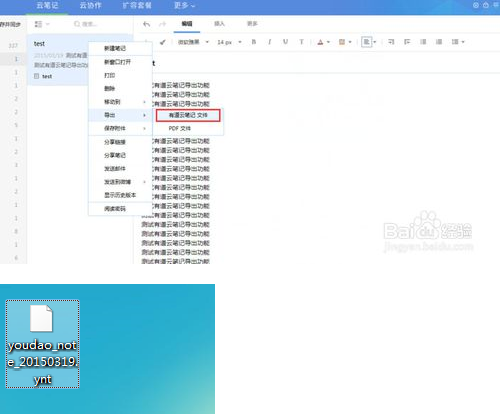Toggle underline formatting (U)
The height and width of the screenshot is (414, 501).
point(285,42)
